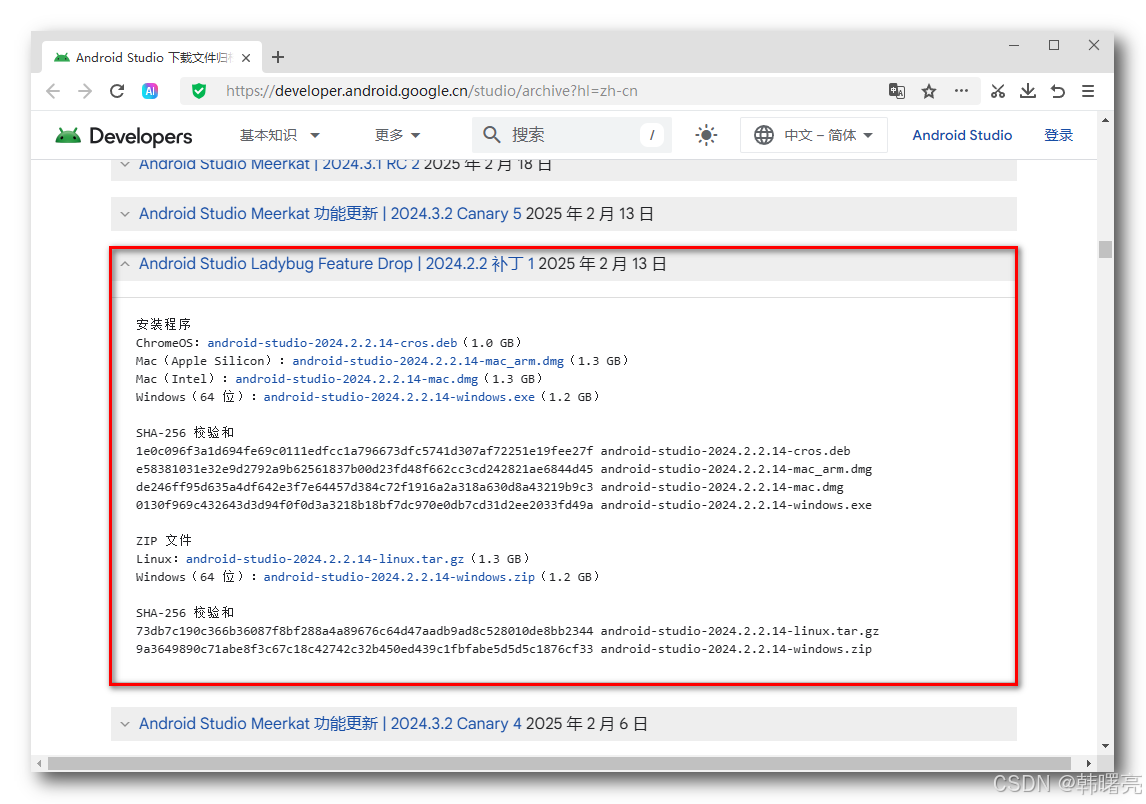Click the translate page icon
This screenshot has height=804, width=1146.
coord(897,91)
